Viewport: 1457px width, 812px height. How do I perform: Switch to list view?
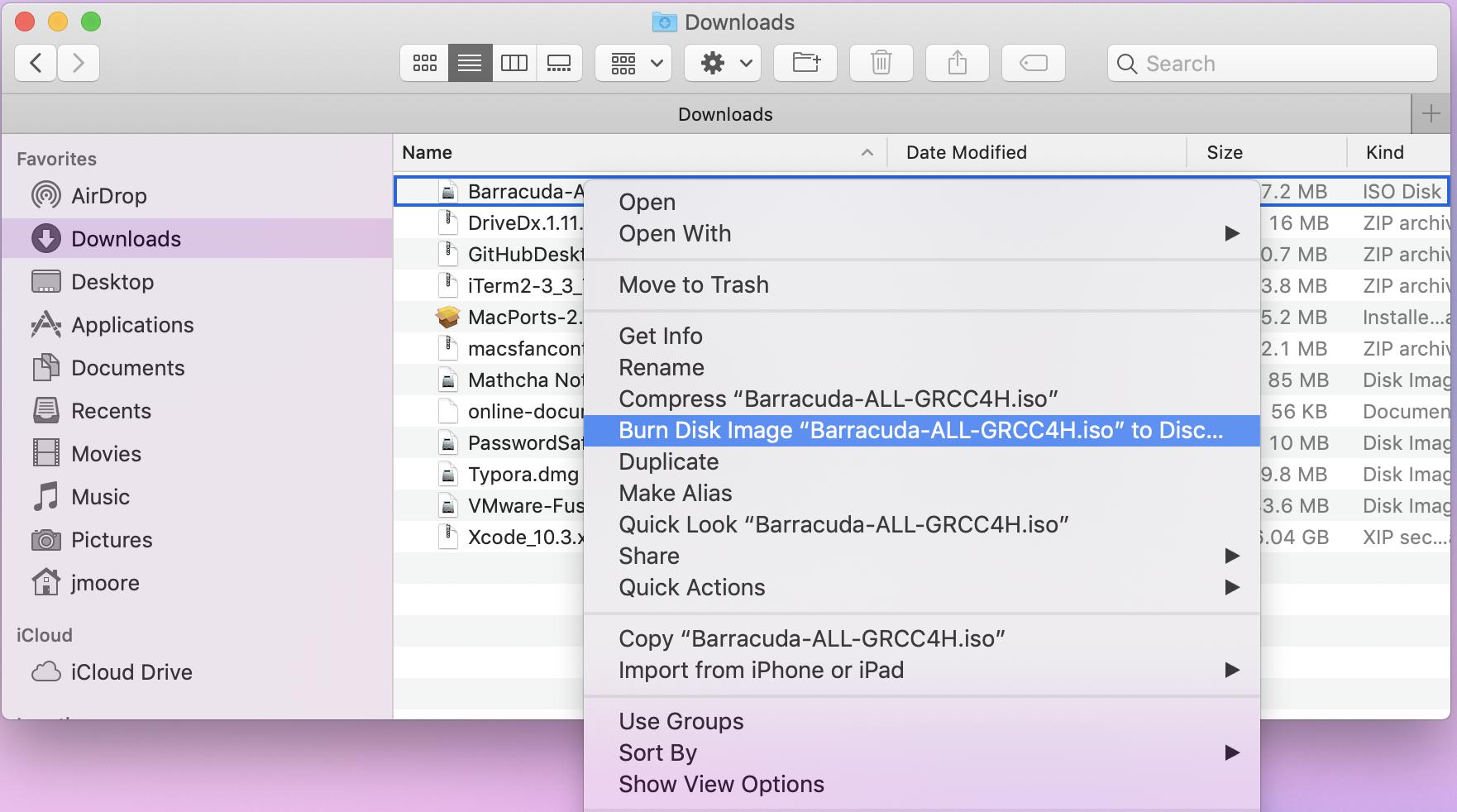point(470,63)
